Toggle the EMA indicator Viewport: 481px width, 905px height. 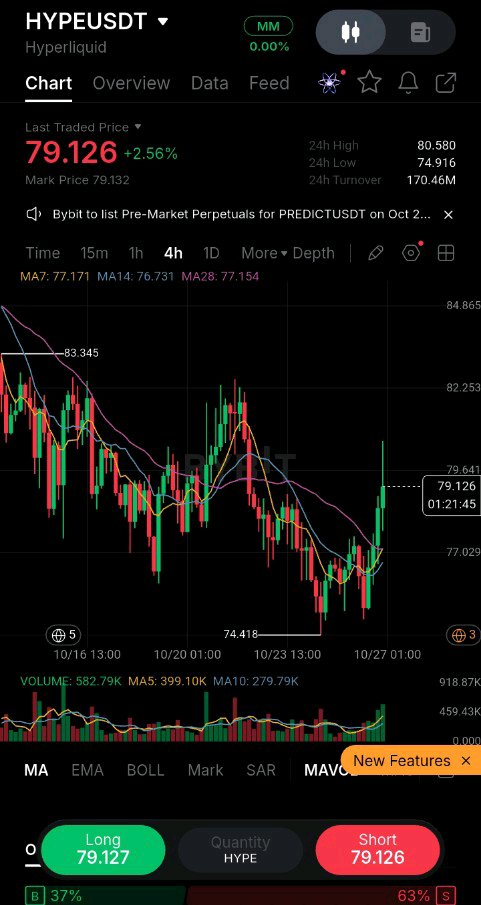click(x=87, y=770)
